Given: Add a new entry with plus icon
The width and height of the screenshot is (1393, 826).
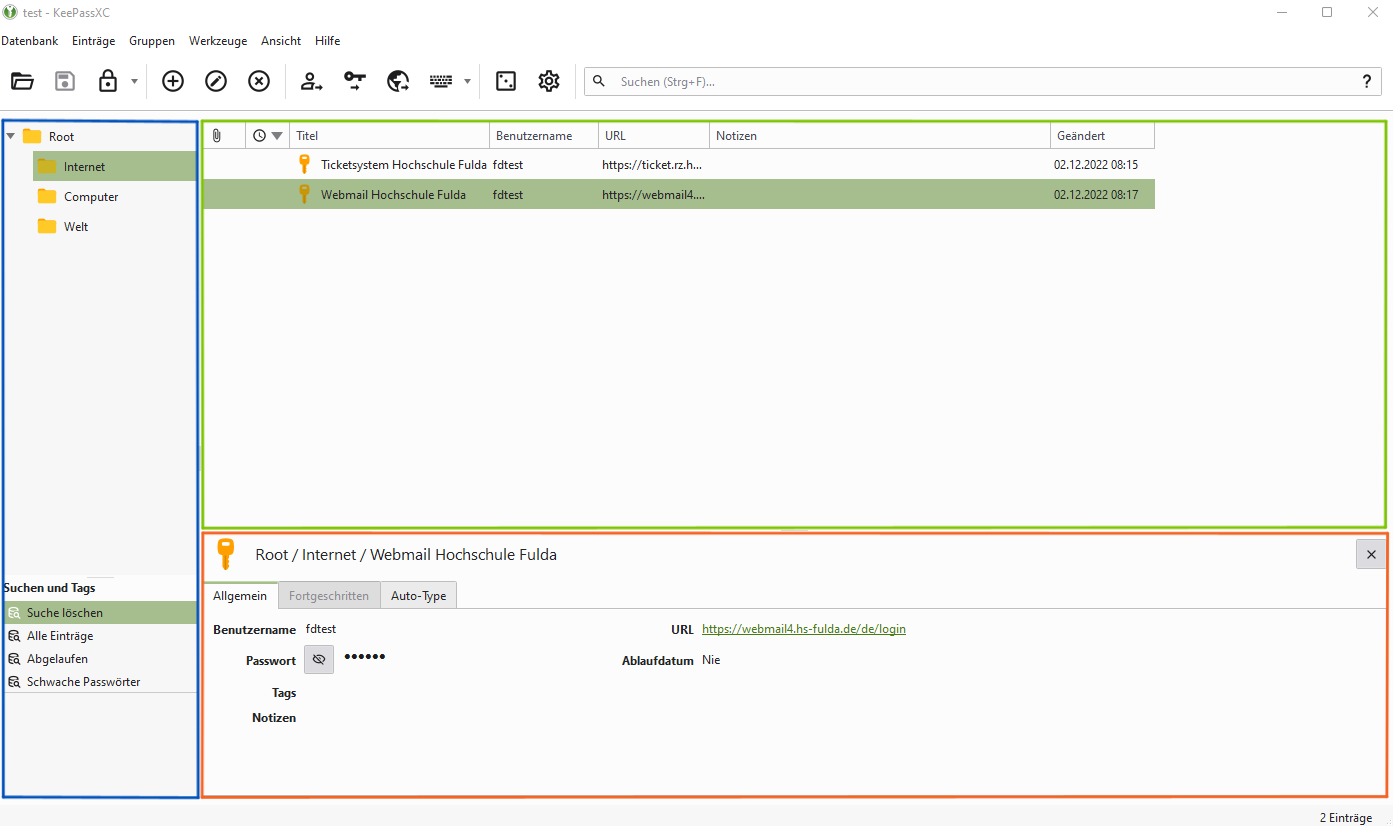Looking at the screenshot, I should [173, 82].
